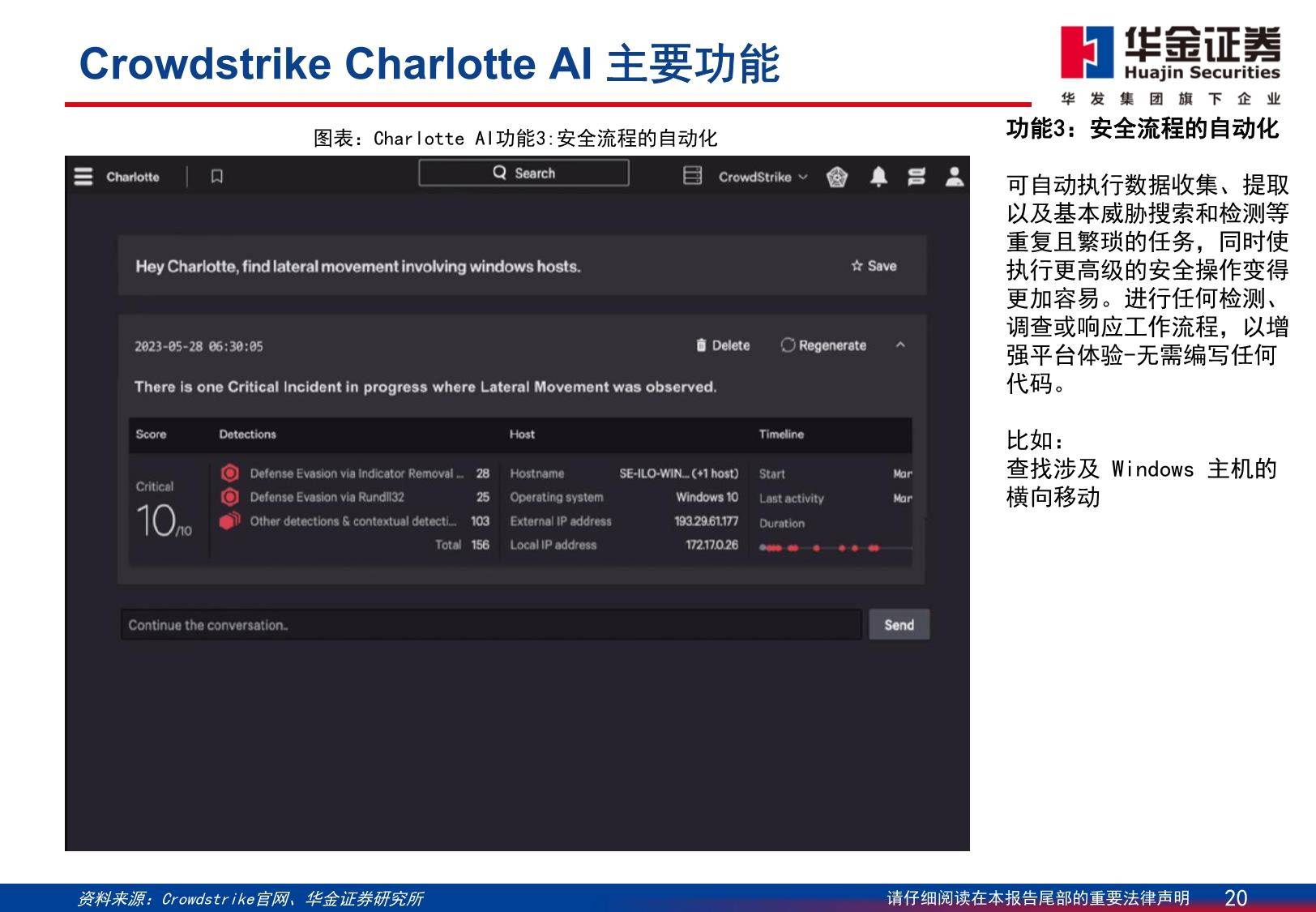Viewport: 1316px width, 912px height.
Task: Click the incident timeline dot track
Action: pyautogui.click(x=835, y=548)
